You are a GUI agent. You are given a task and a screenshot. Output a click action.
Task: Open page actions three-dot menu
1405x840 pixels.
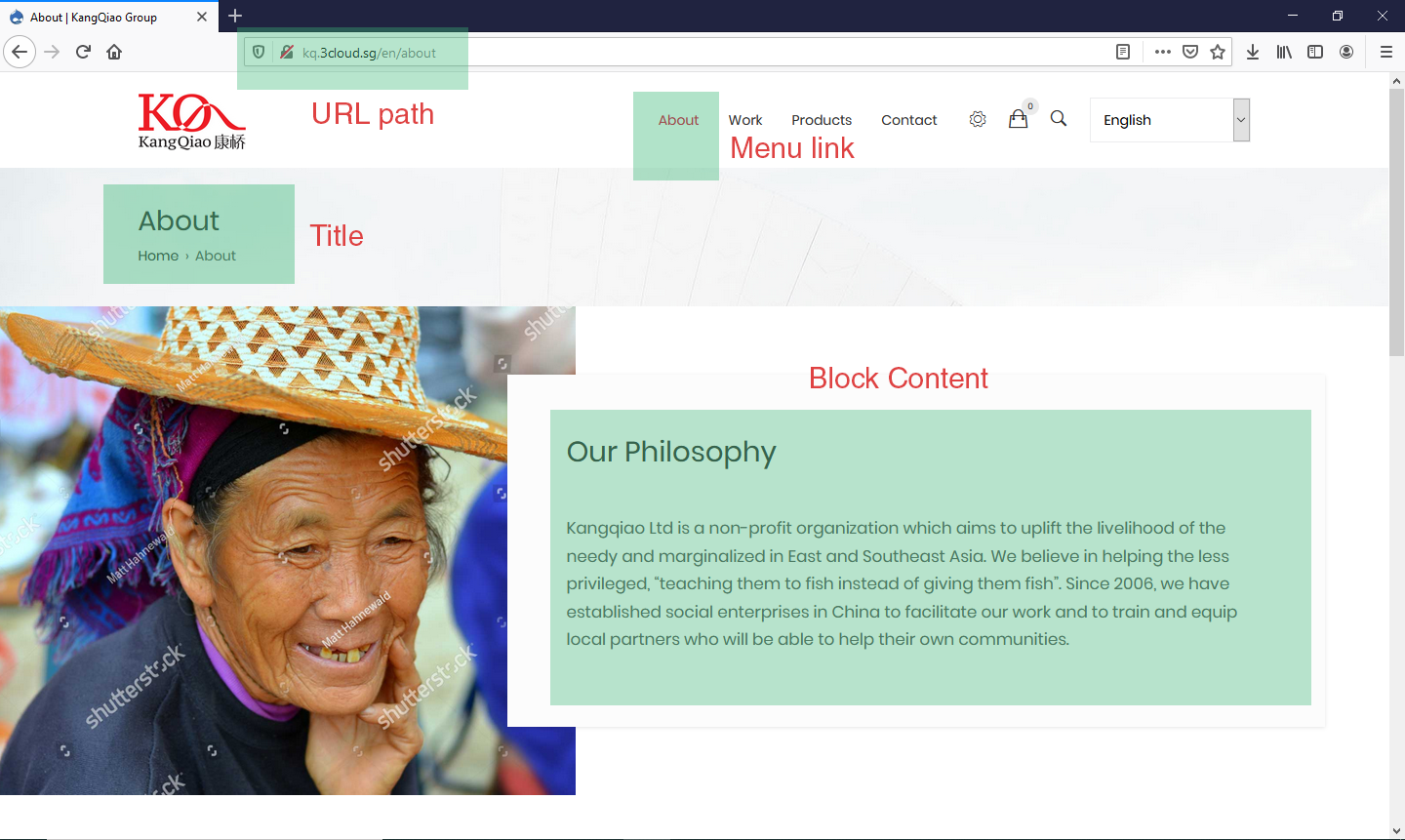1163,52
